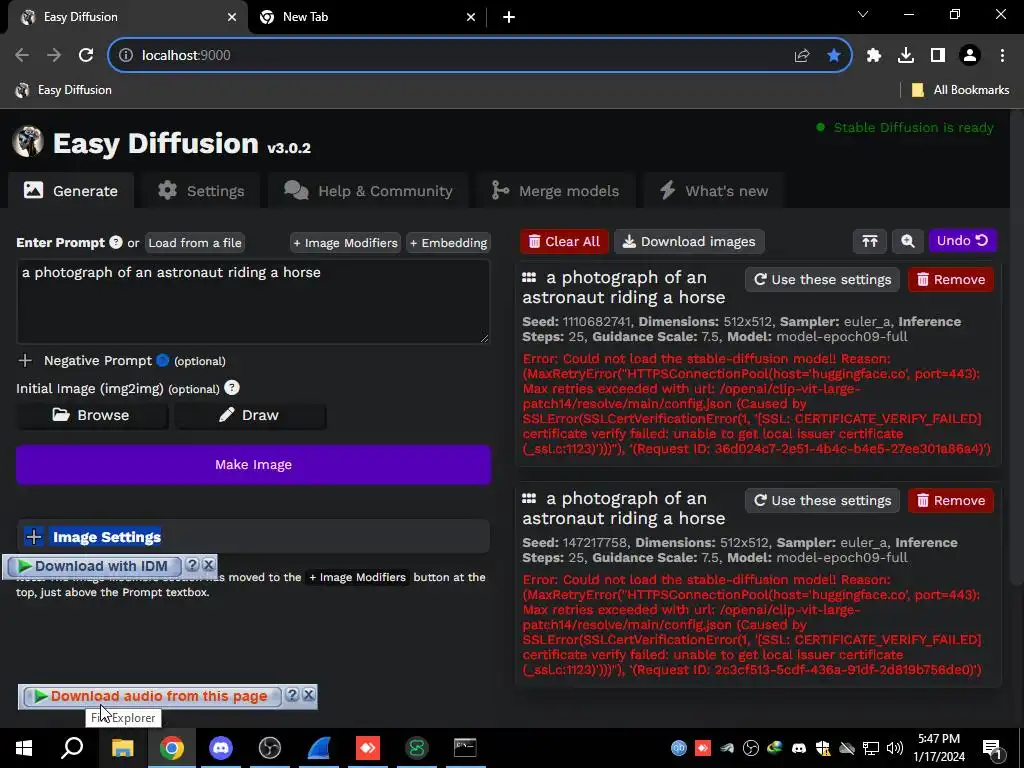Click the browser forward arrow
This screenshot has height=768, width=1024.
(x=54, y=56)
